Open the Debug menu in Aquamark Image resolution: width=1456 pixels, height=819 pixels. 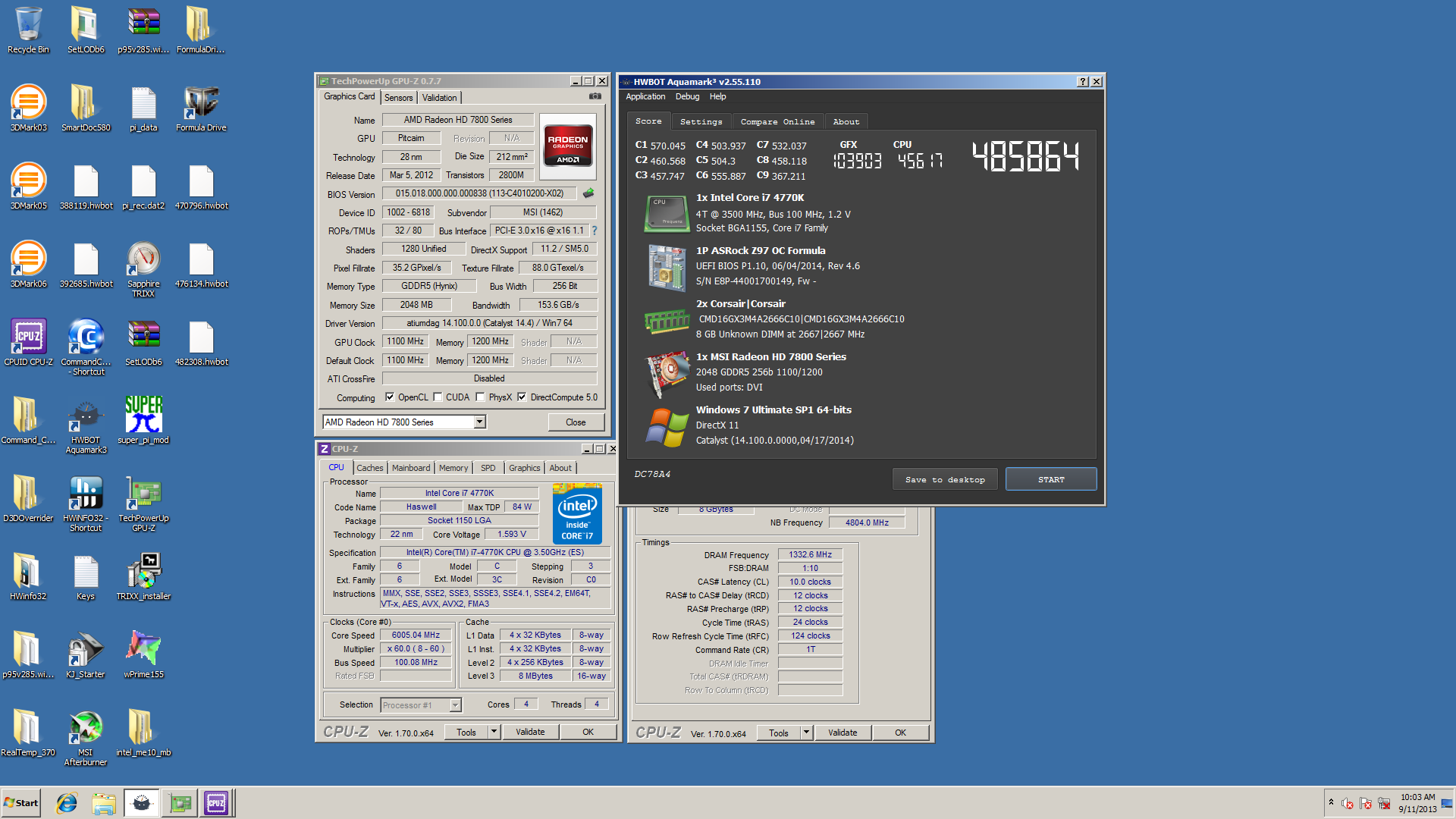(687, 96)
